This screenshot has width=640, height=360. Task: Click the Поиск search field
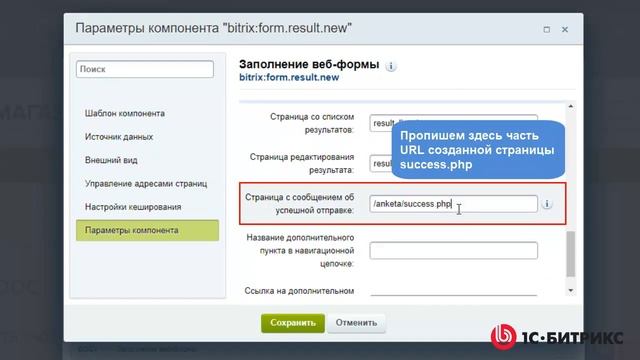tap(144, 69)
